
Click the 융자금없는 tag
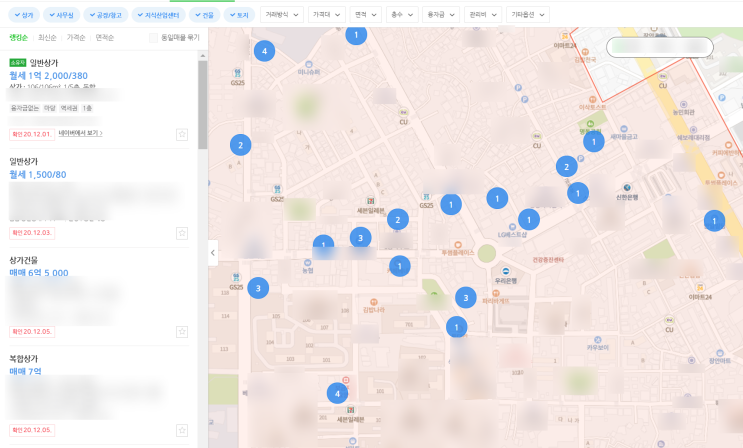25,108
